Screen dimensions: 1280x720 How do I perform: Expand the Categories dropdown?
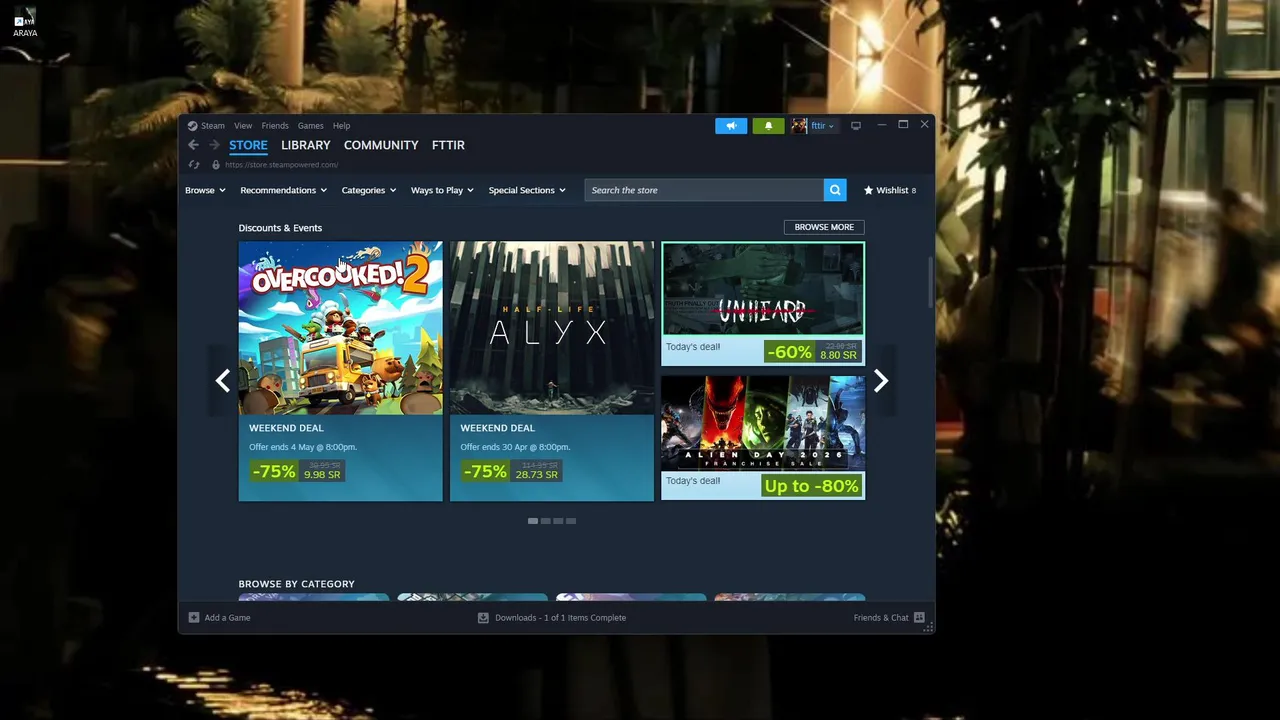(x=368, y=190)
